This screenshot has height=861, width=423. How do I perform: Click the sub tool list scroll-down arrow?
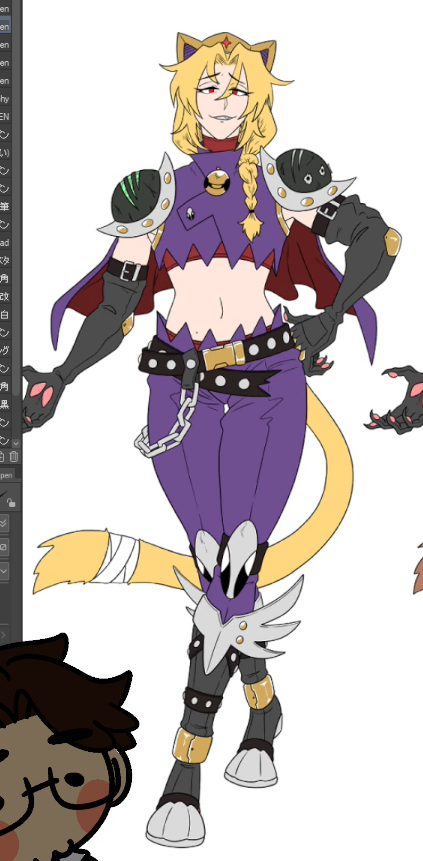(x=15, y=443)
